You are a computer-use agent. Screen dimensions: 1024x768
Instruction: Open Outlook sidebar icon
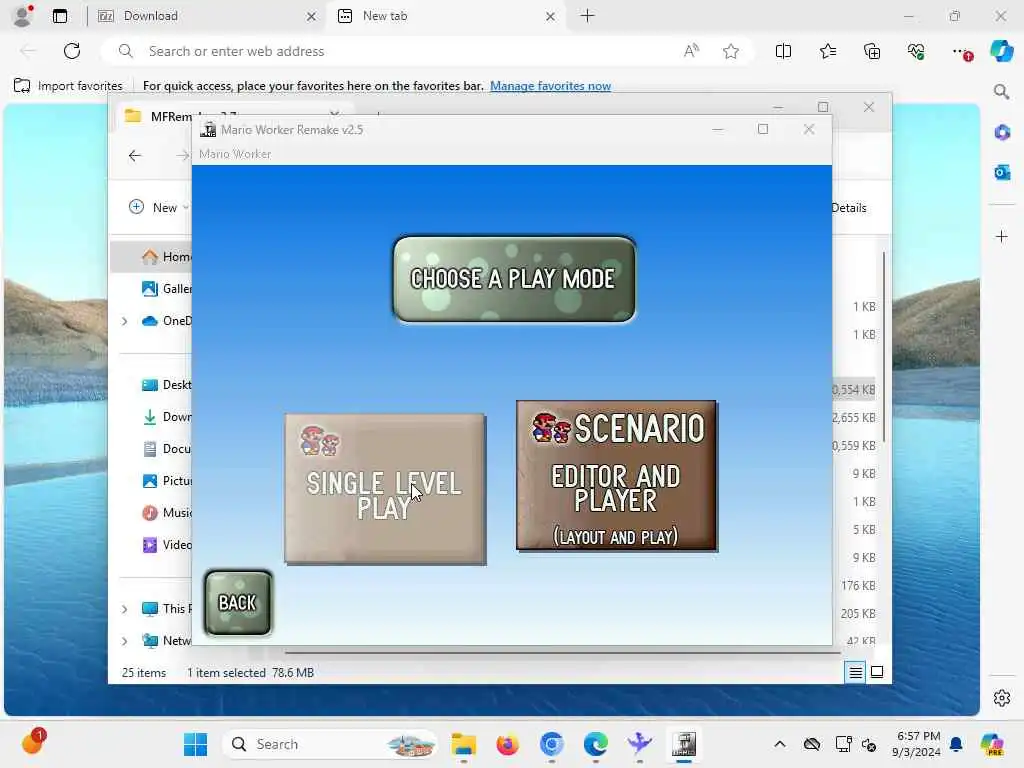click(x=1002, y=172)
